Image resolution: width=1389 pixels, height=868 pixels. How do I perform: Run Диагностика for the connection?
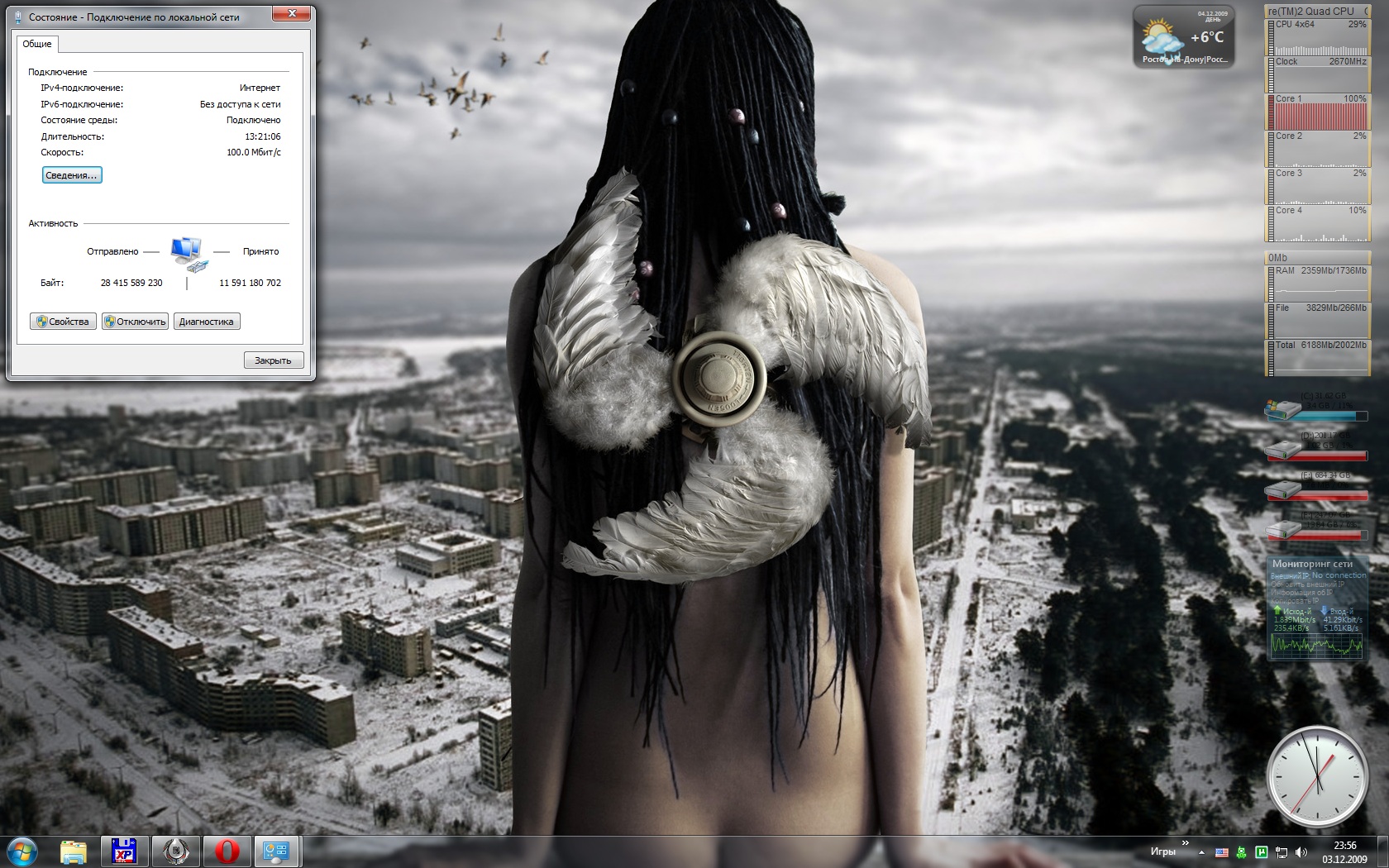pos(207,322)
